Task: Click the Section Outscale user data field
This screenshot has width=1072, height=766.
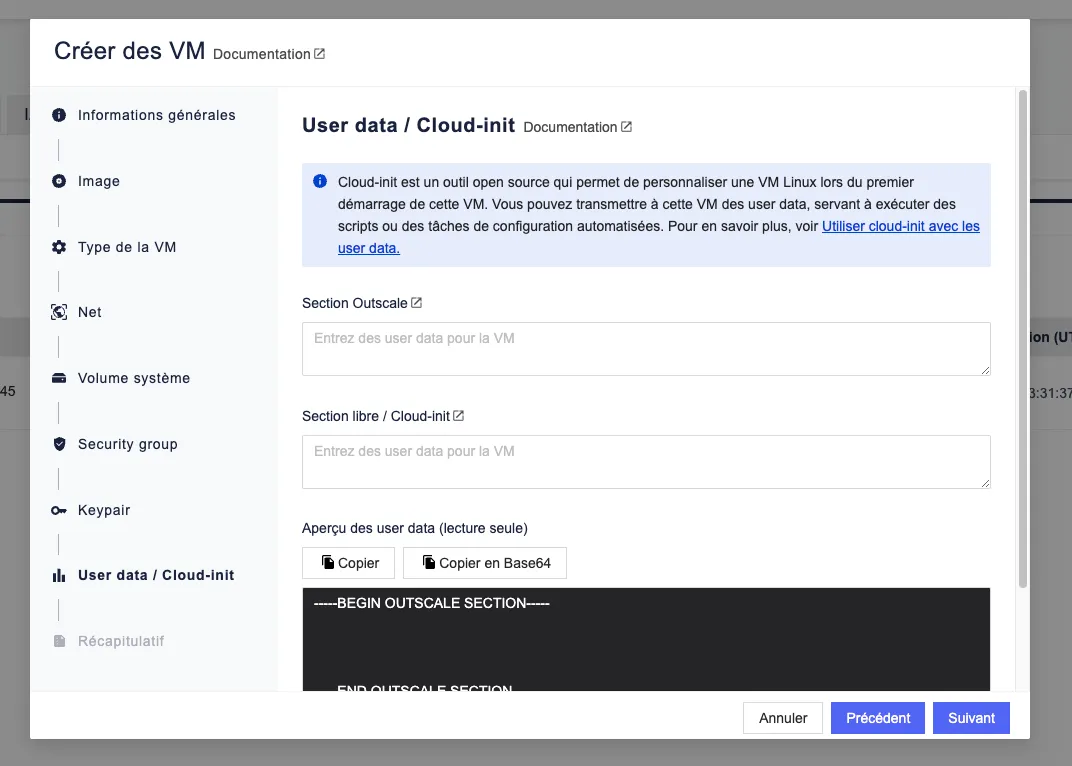Action: point(645,348)
